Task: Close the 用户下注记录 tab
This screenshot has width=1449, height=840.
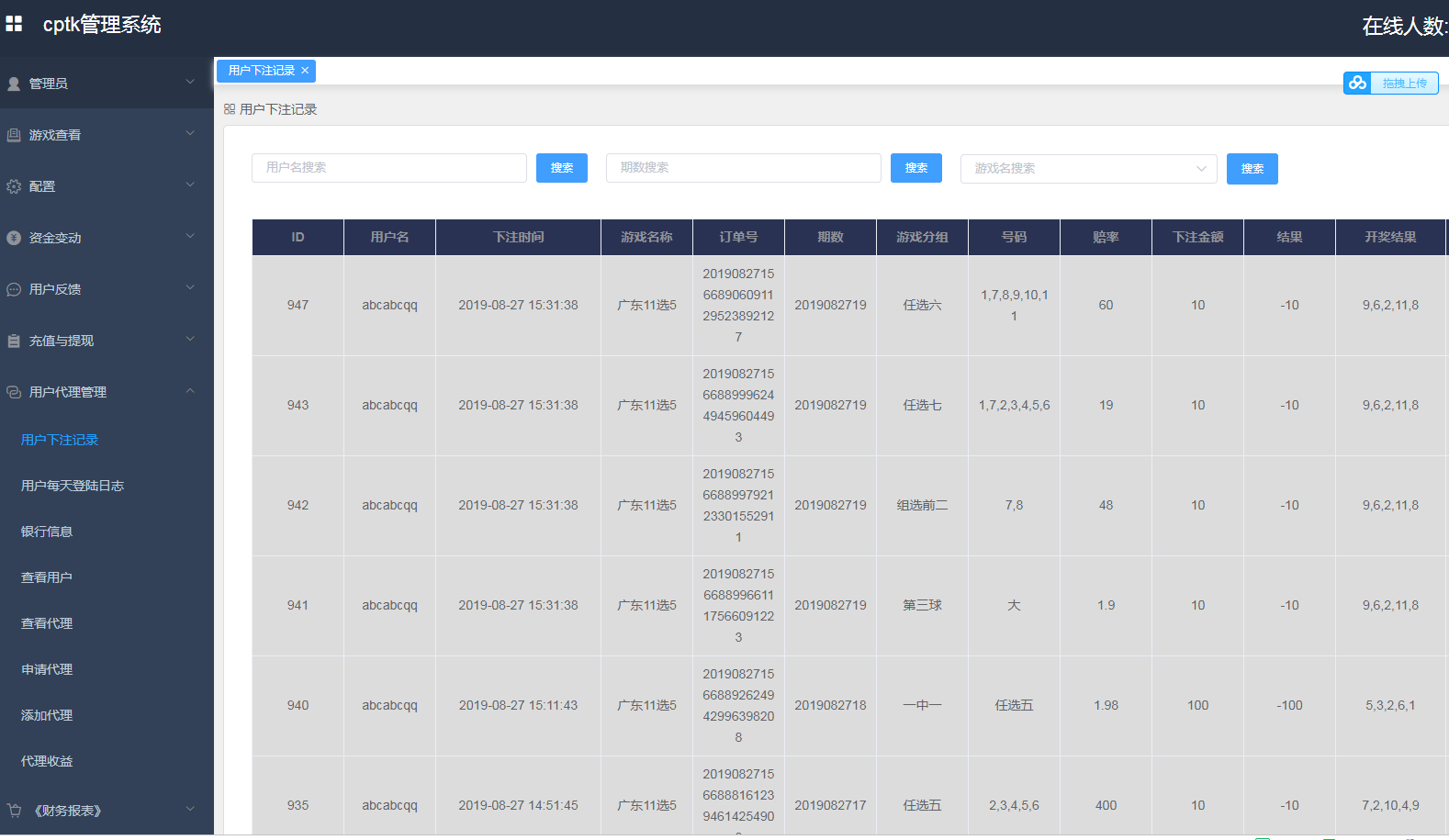Action: (x=305, y=71)
